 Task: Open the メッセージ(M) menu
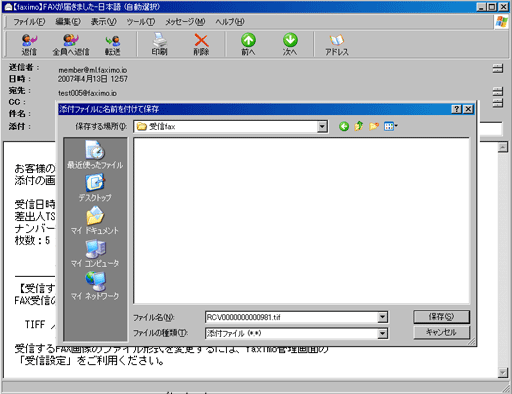click(x=185, y=22)
